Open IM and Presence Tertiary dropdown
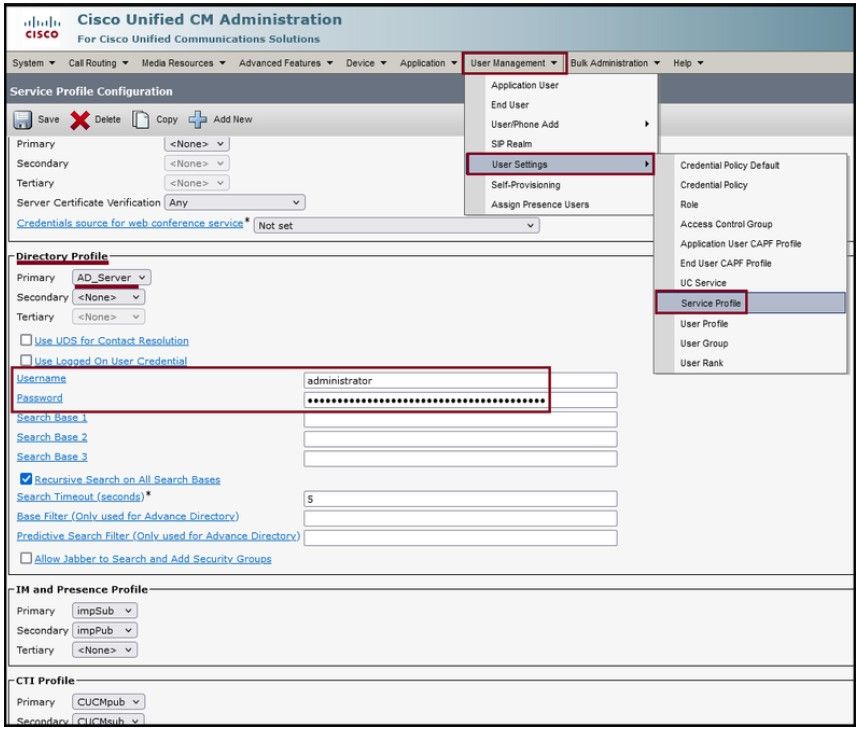The width and height of the screenshot is (858, 730). (105, 650)
